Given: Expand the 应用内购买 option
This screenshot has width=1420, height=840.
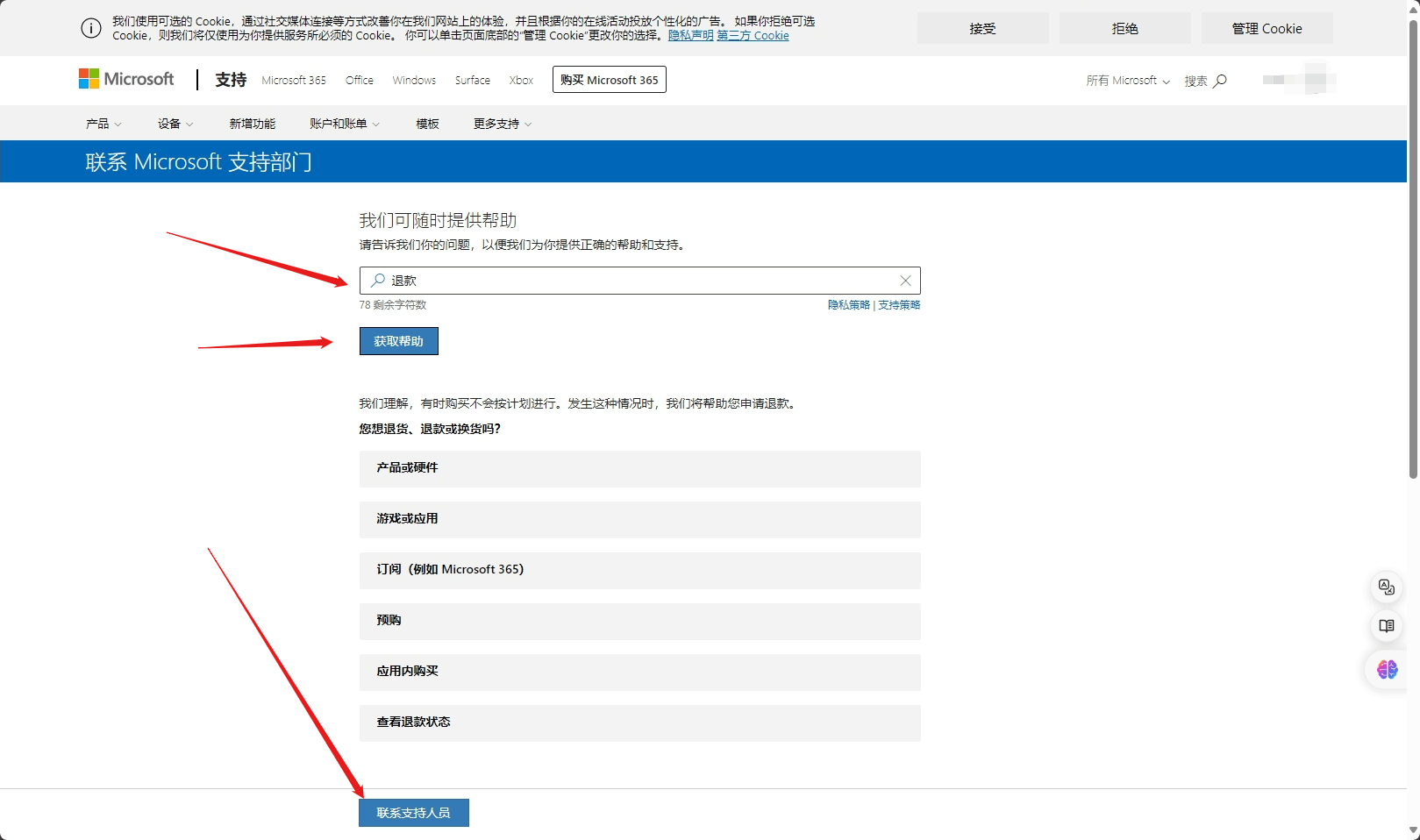Looking at the screenshot, I should [640, 672].
